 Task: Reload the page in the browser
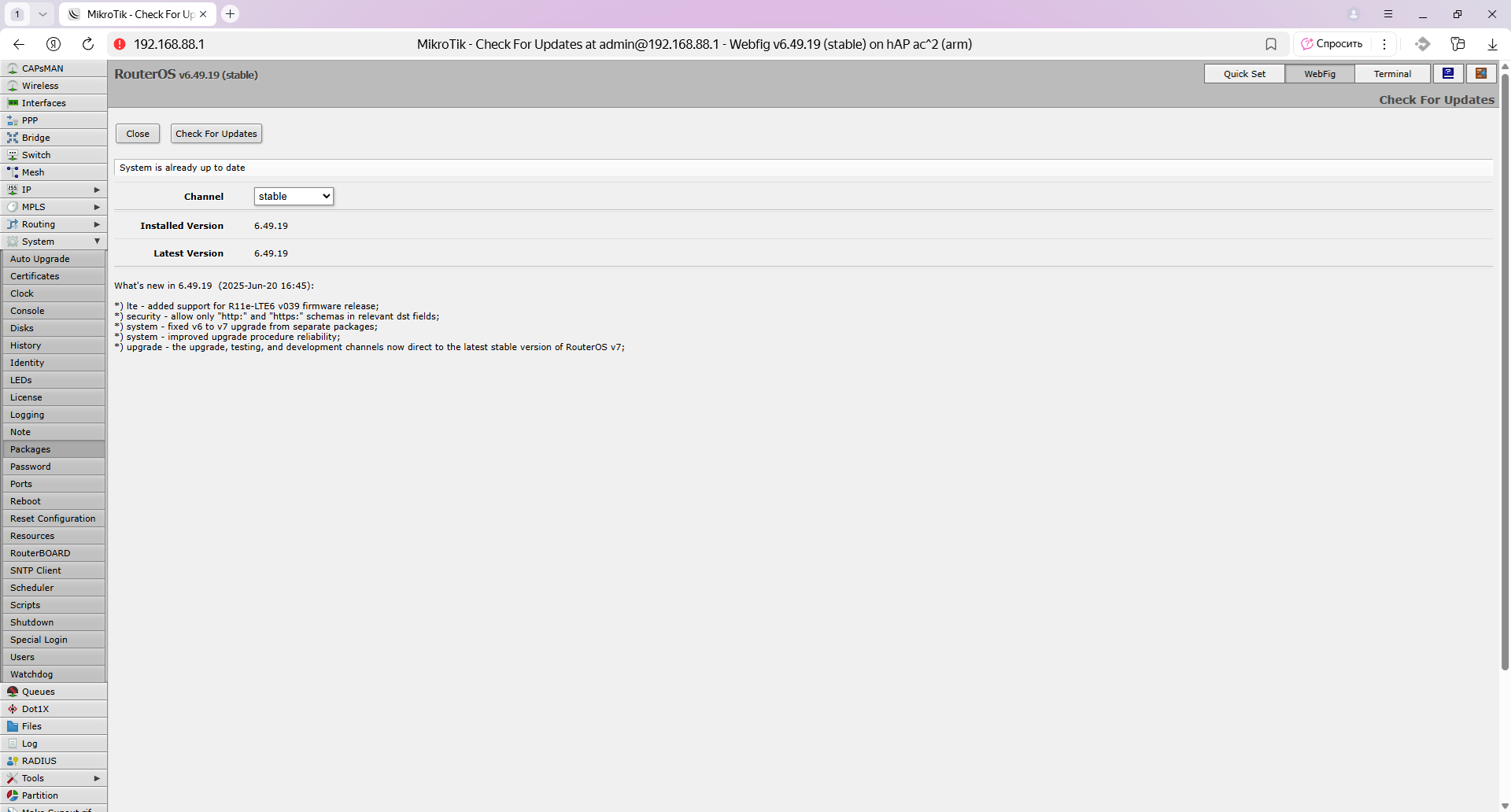[x=88, y=44]
